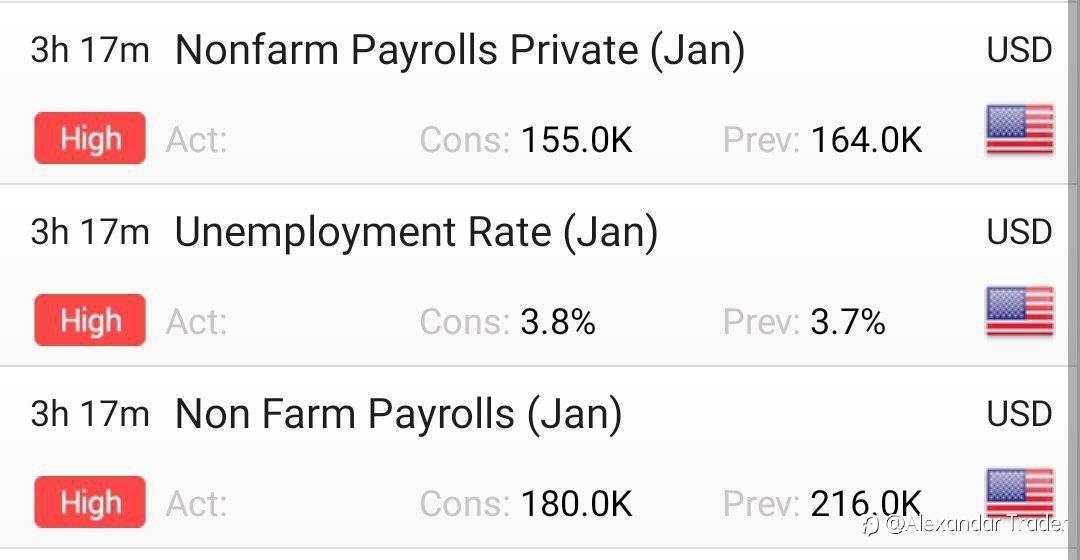
Task: Click USD label in Nonfarm Payrolls Private row
Action: 1019,50
